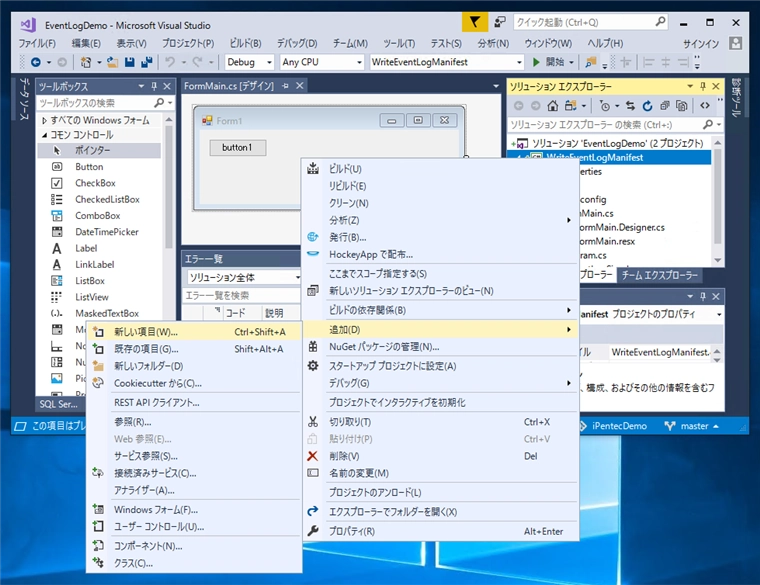
Task: Select 'NuGet パッケージの管理(N)...' context menu entry
Action: coord(440,347)
